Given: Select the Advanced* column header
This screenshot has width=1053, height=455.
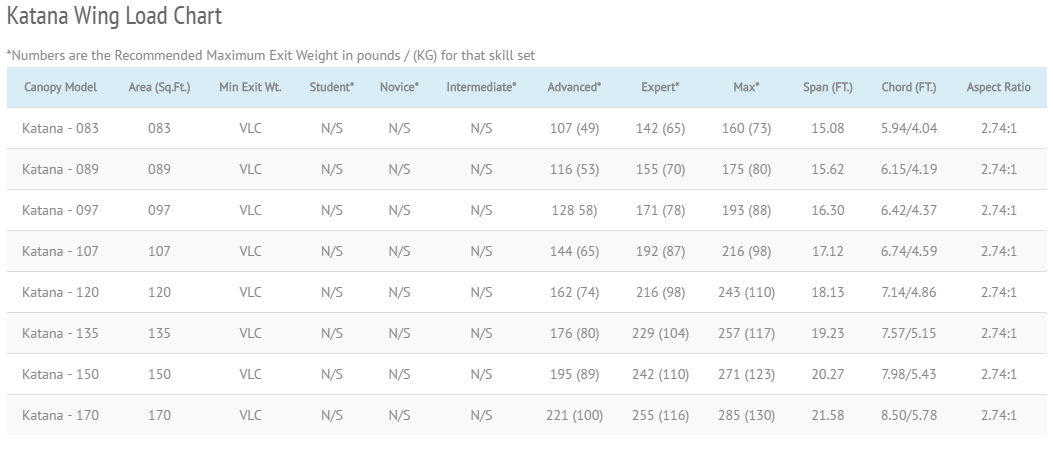Looking at the screenshot, I should 574,87.
